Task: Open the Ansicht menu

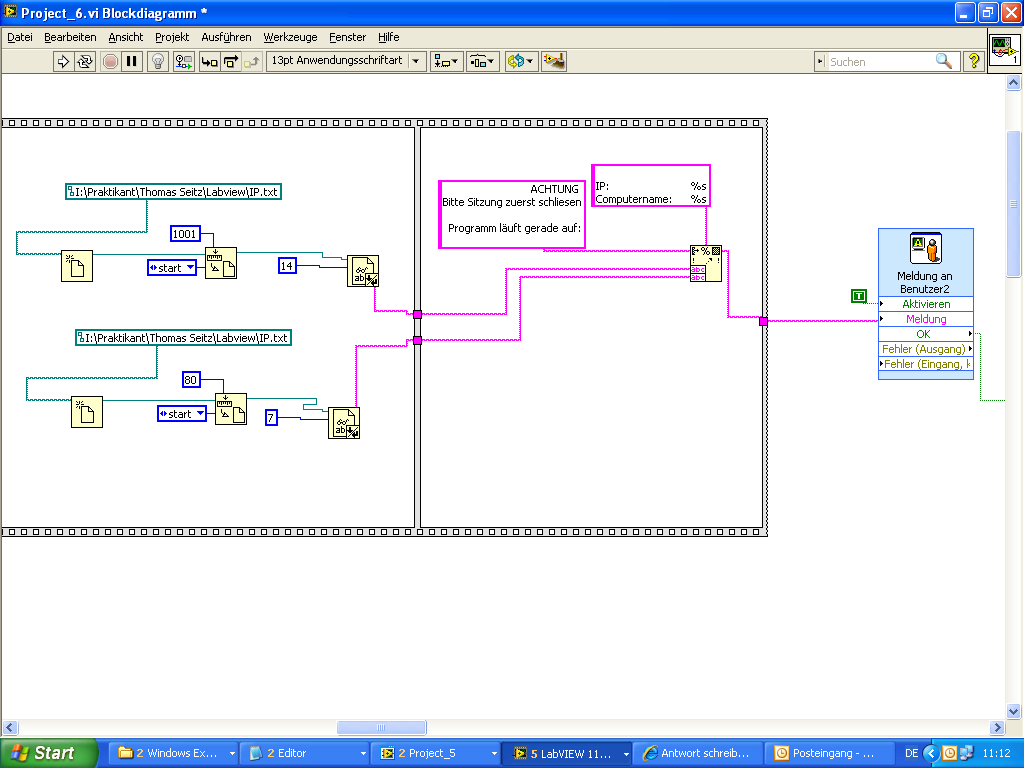Action: (x=125, y=37)
